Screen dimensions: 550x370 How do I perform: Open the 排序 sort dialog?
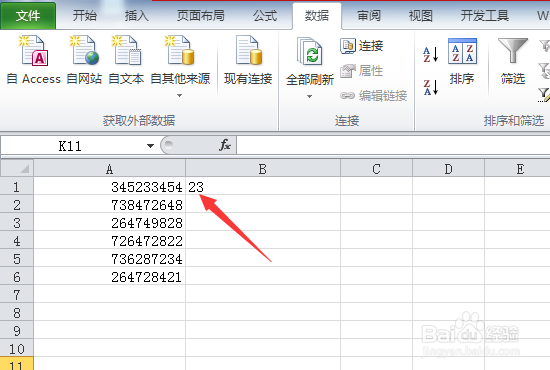[x=462, y=62]
